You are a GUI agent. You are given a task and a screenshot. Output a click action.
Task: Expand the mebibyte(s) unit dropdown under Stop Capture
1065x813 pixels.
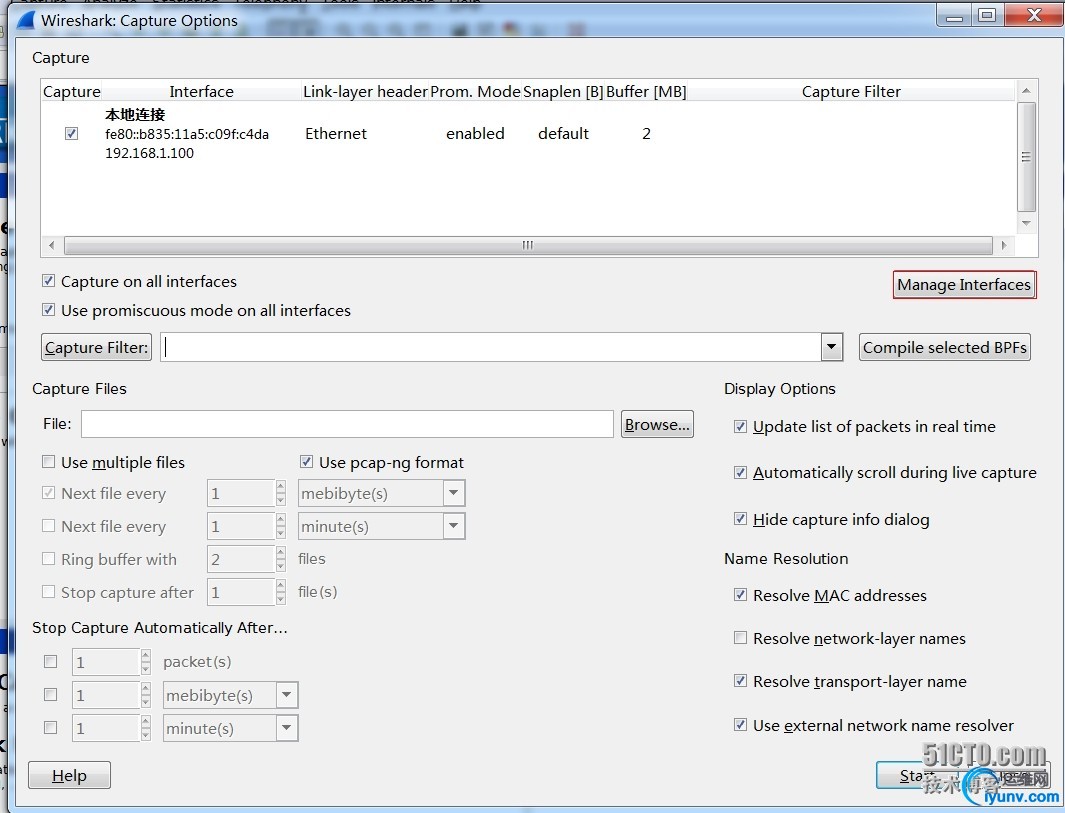click(x=286, y=695)
